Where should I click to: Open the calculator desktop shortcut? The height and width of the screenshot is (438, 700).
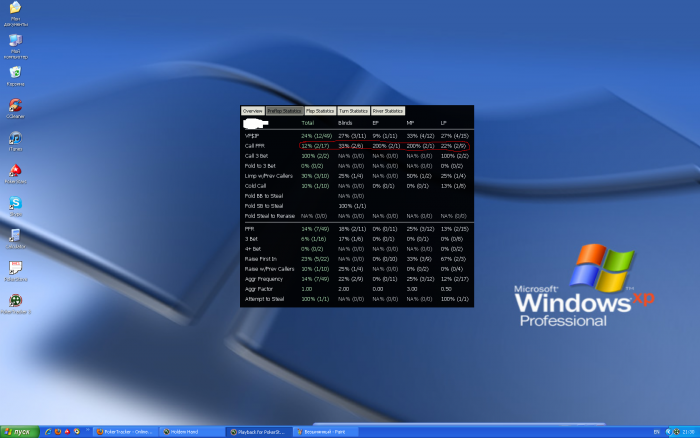(x=15, y=238)
